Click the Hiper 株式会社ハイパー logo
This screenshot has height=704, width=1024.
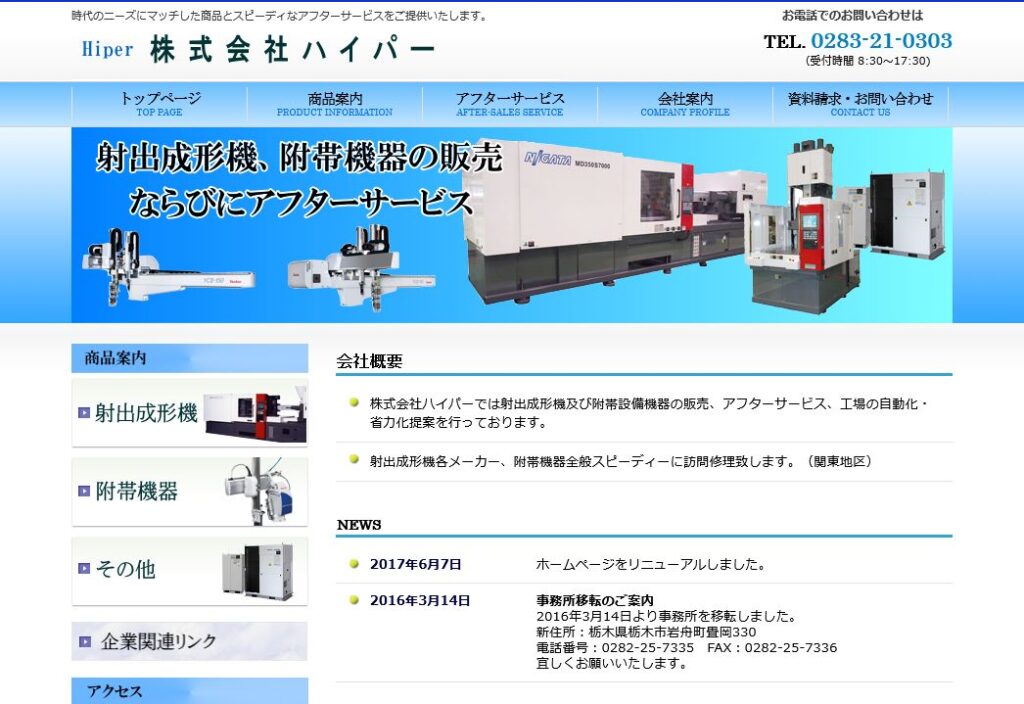[x=258, y=49]
